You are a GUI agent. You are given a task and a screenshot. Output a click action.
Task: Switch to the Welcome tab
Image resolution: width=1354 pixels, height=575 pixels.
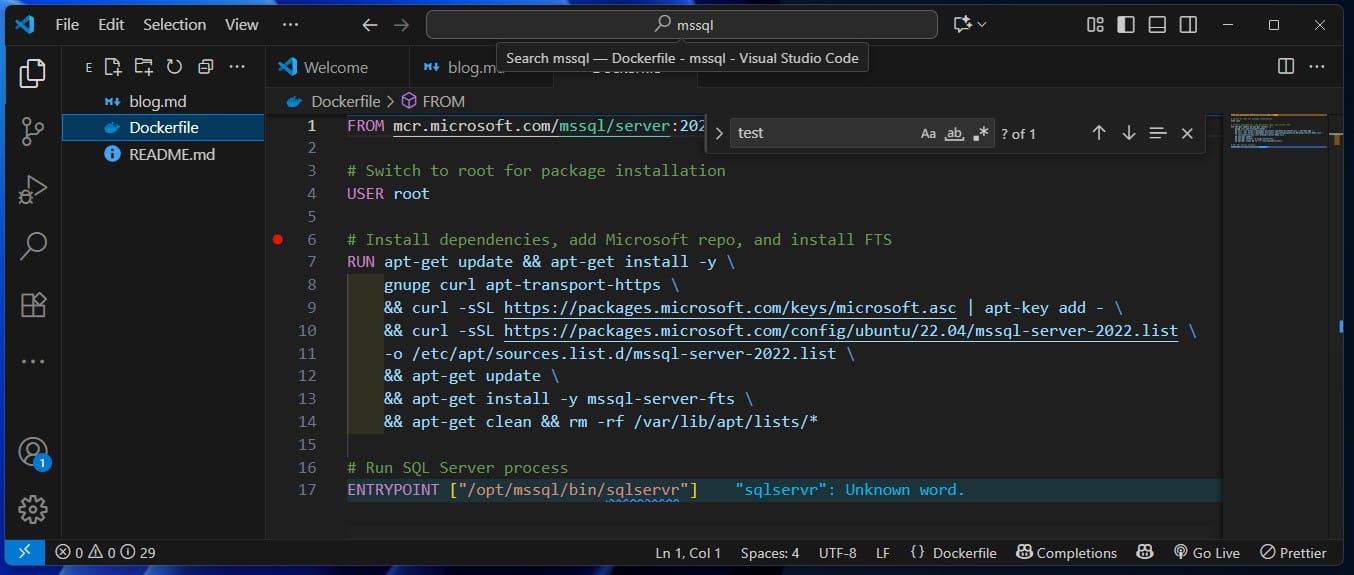[337, 67]
